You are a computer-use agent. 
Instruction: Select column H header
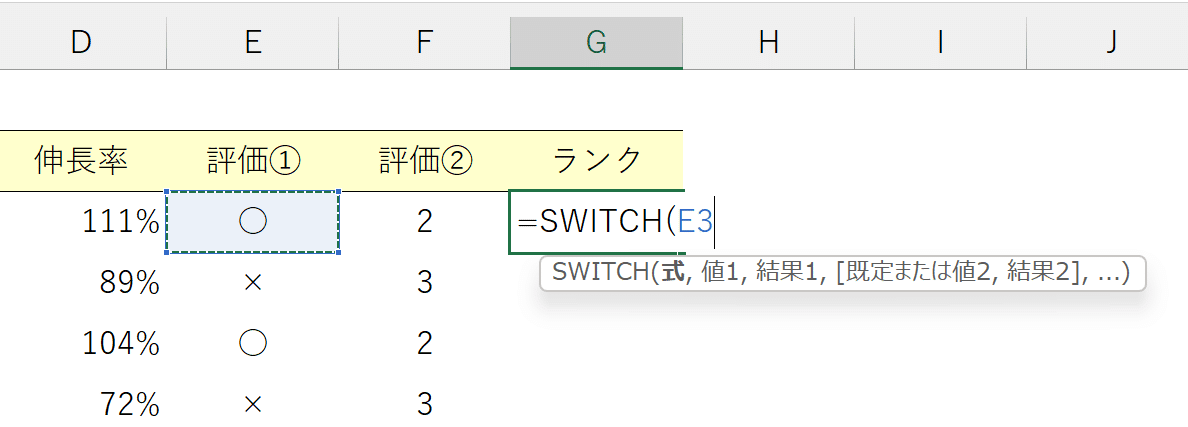point(768,43)
